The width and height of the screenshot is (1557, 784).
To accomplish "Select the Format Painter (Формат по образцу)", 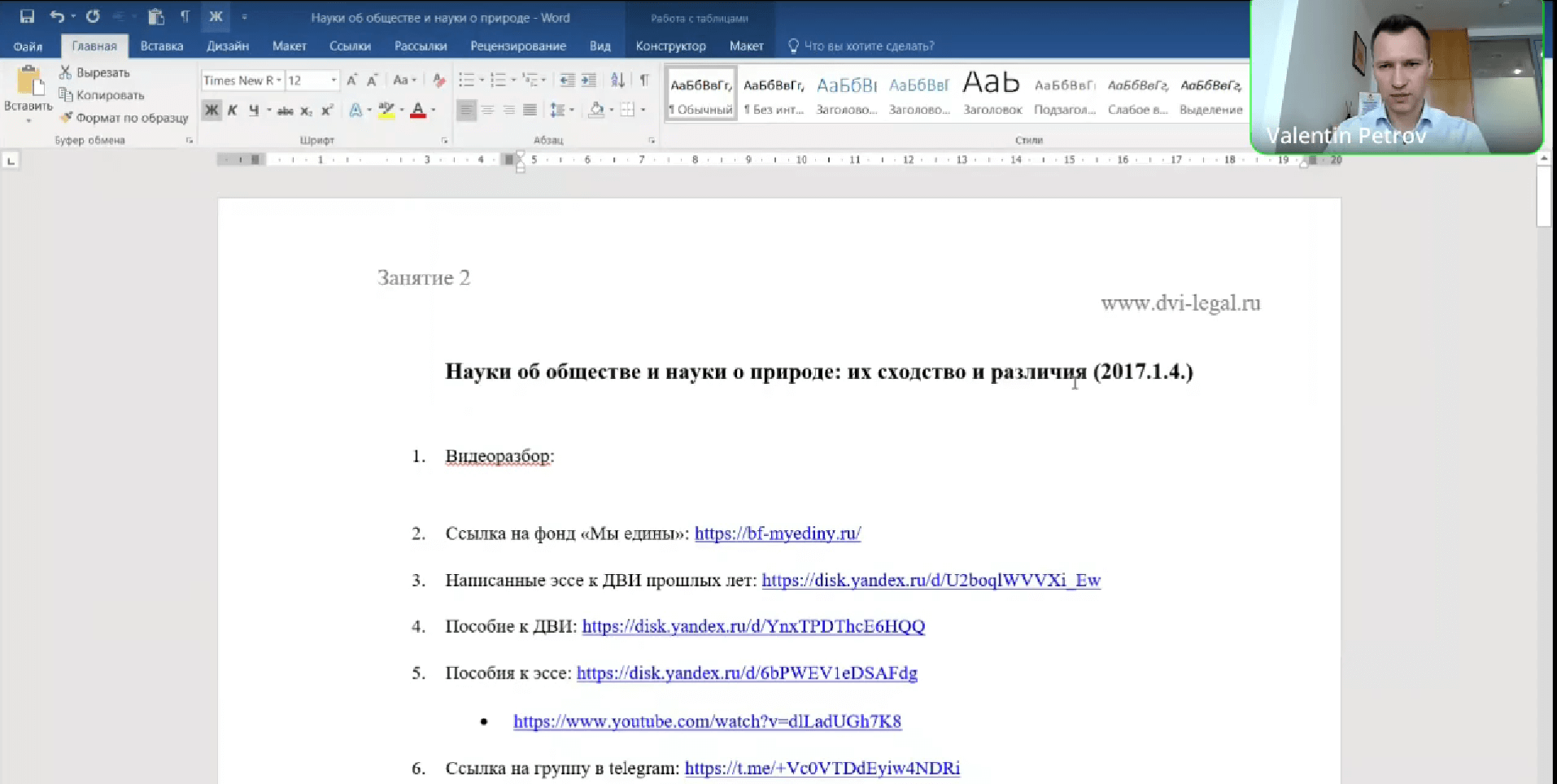I will click(x=123, y=117).
